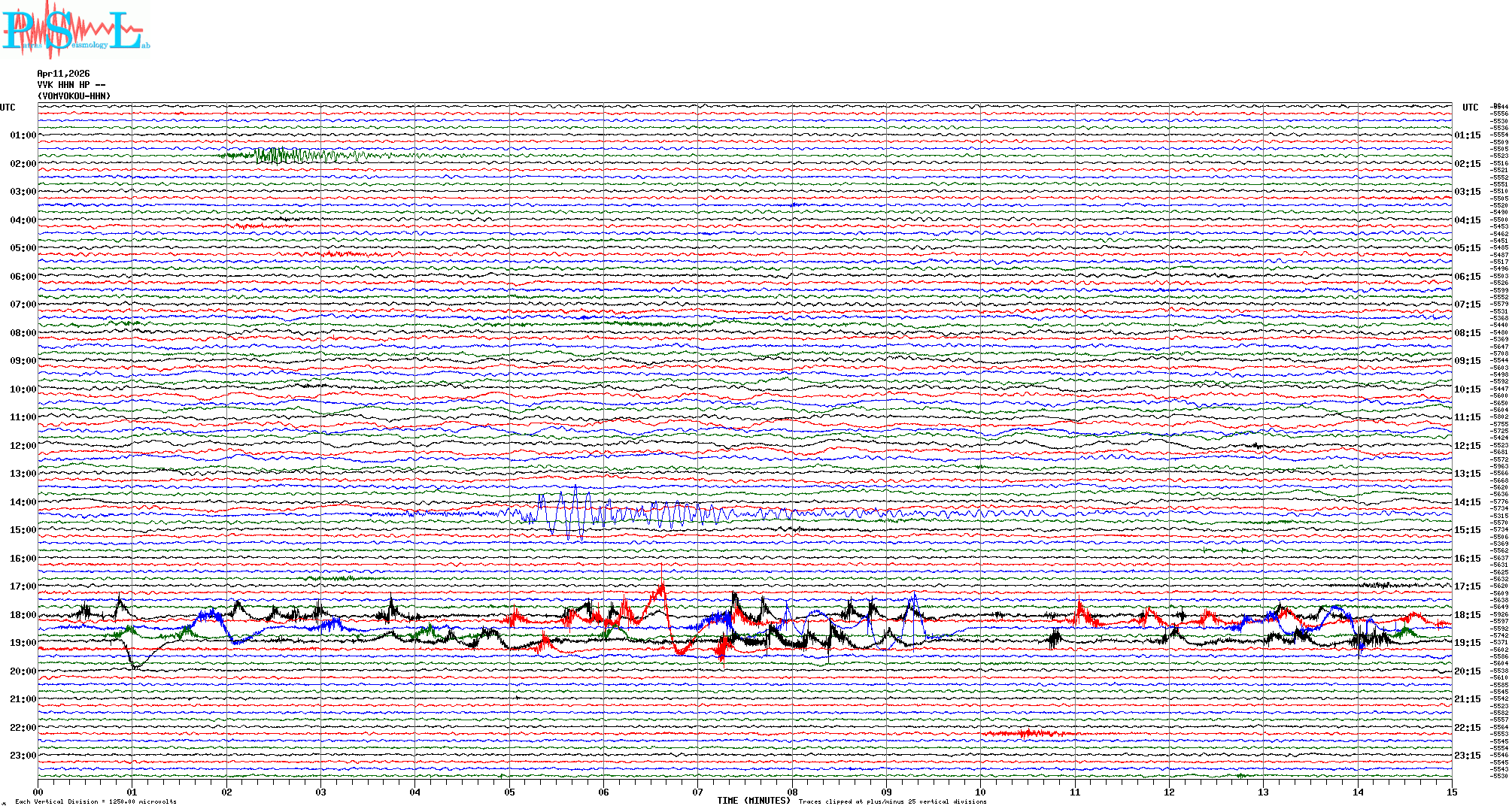Click the large blue waveform event
Screen dimensions: 1512x812
point(572,515)
